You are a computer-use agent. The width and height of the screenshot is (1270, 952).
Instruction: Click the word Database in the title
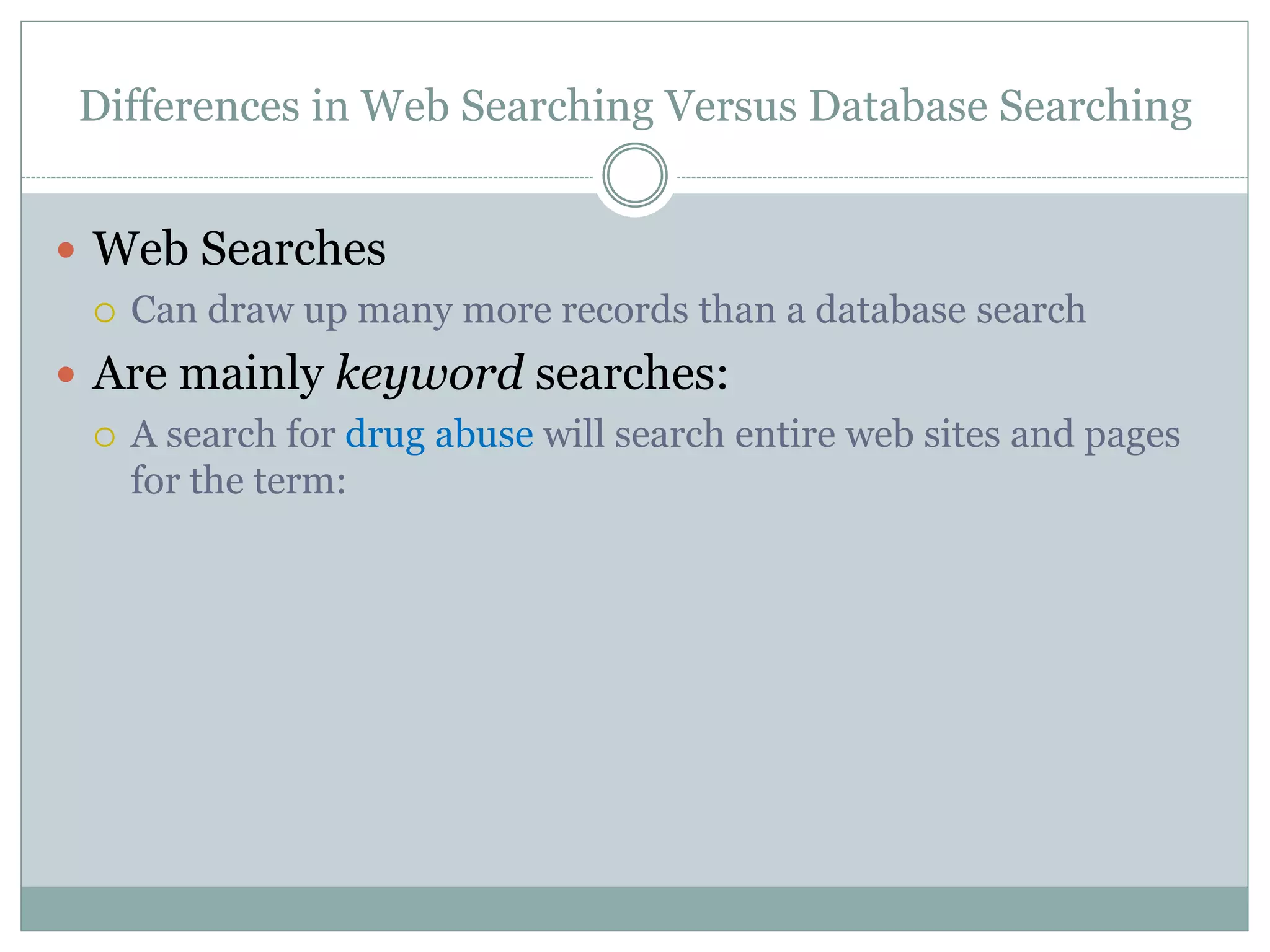tap(897, 105)
